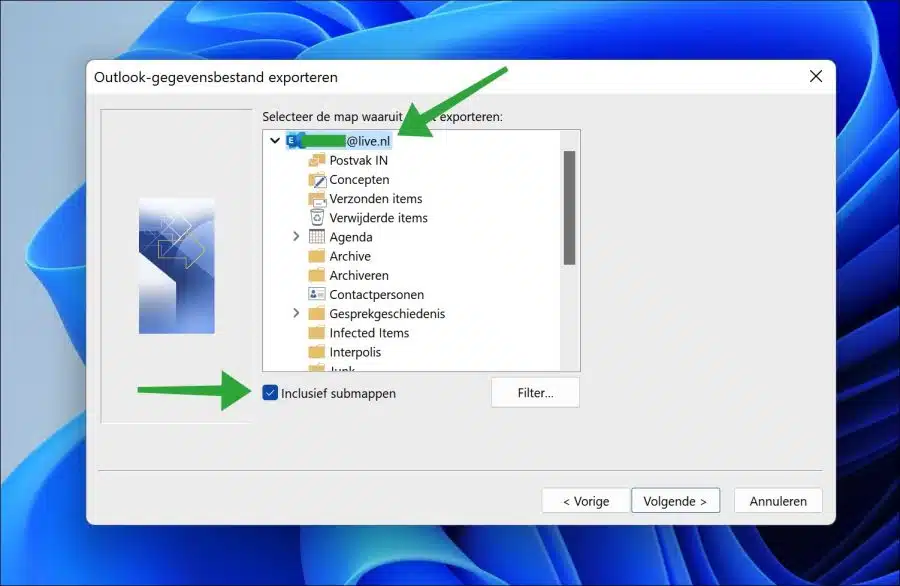Select the 'Verzonden items' label
The width and height of the screenshot is (900, 586).
coord(376,199)
